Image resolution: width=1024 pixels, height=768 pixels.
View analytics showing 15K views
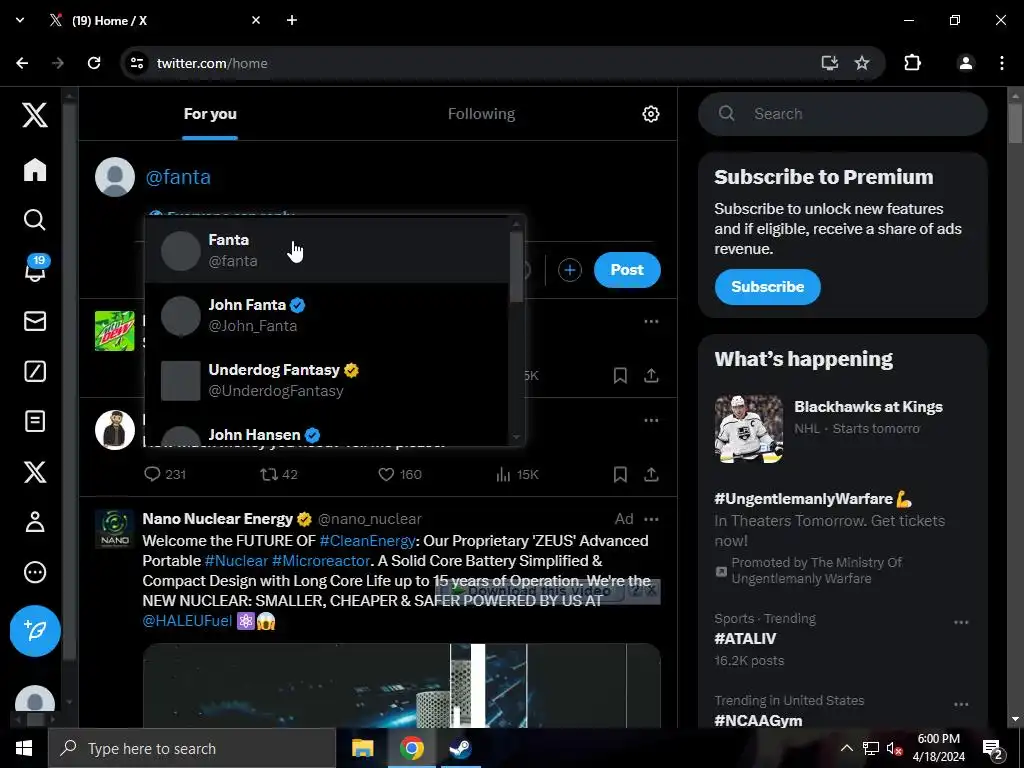517,474
